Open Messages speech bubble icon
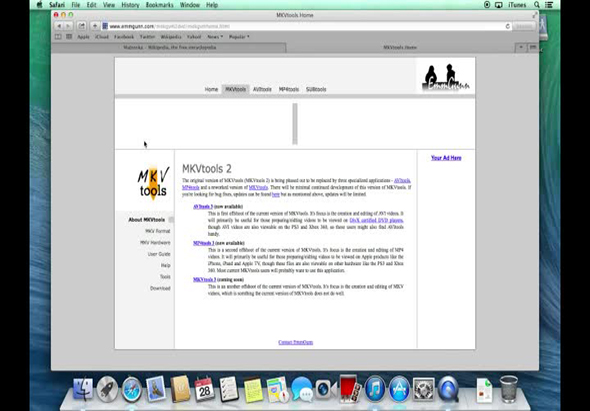 pos(302,389)
